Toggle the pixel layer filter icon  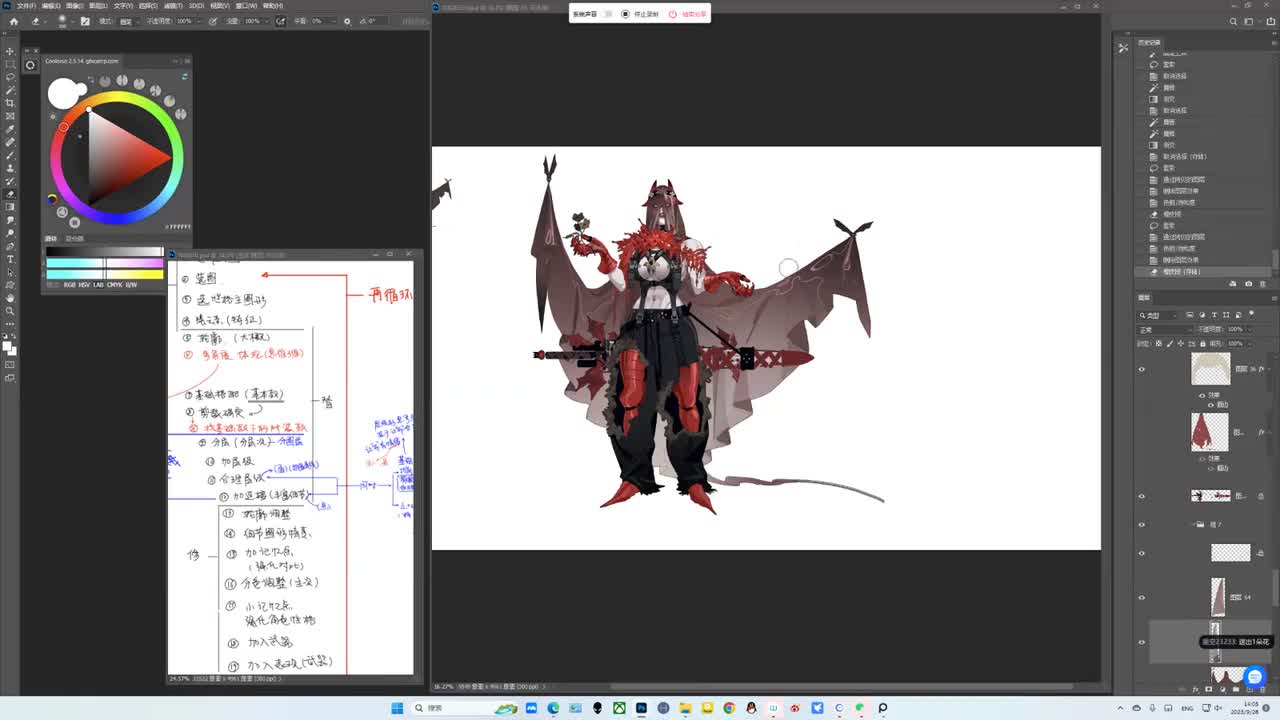point(1190,314)
